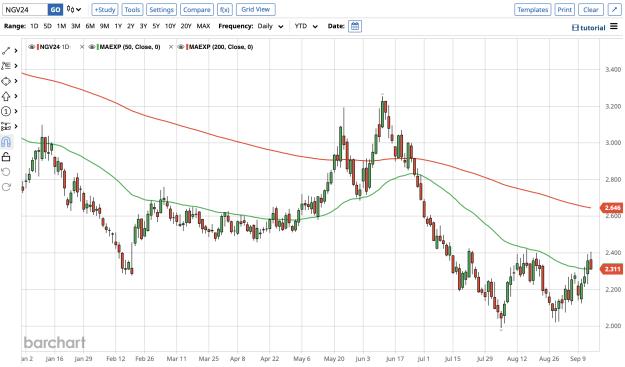Toggle visibility of MAEXP 50 study
The image size is (625, 367).
coord(92,47)
